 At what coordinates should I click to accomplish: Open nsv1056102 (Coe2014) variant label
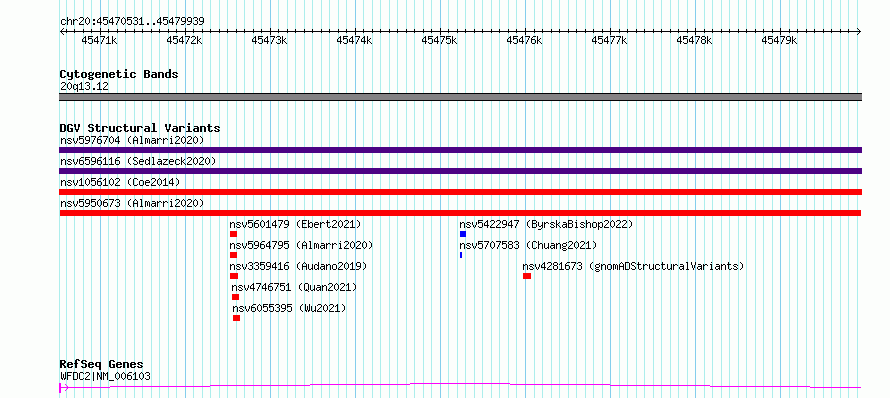120,182
